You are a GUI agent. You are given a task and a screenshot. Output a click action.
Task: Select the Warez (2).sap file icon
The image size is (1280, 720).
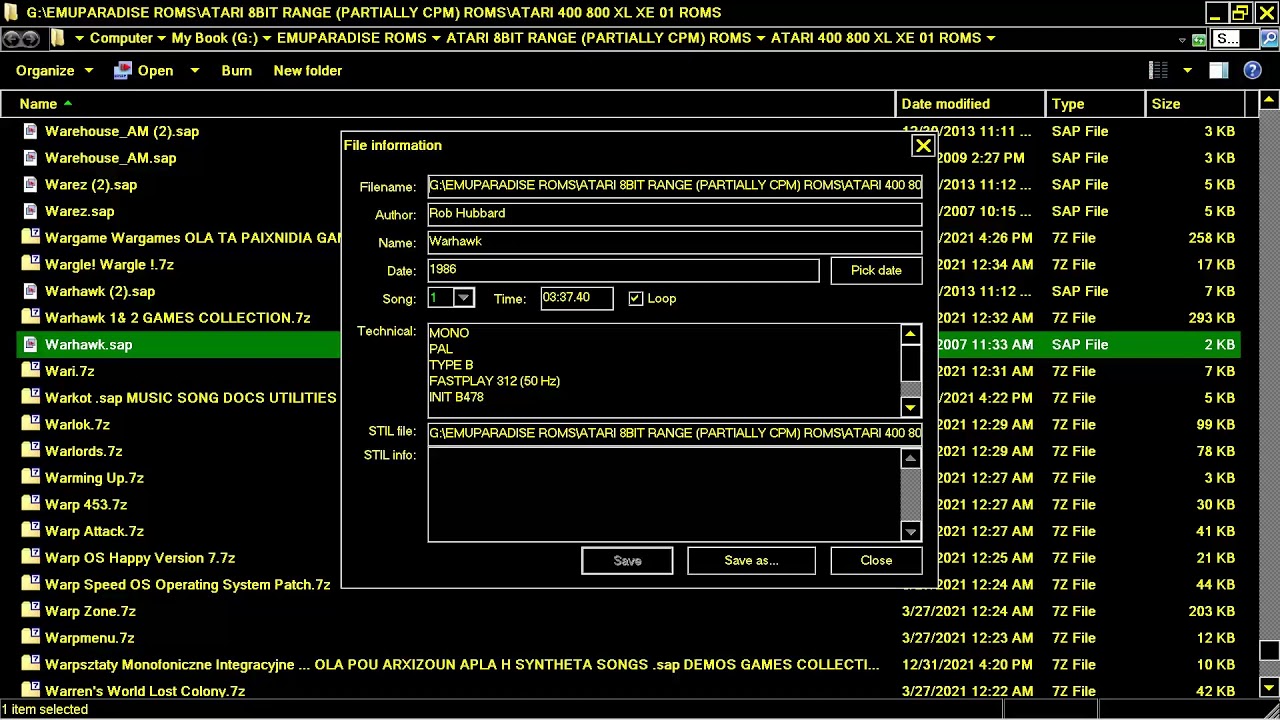[x=30, y=185]
